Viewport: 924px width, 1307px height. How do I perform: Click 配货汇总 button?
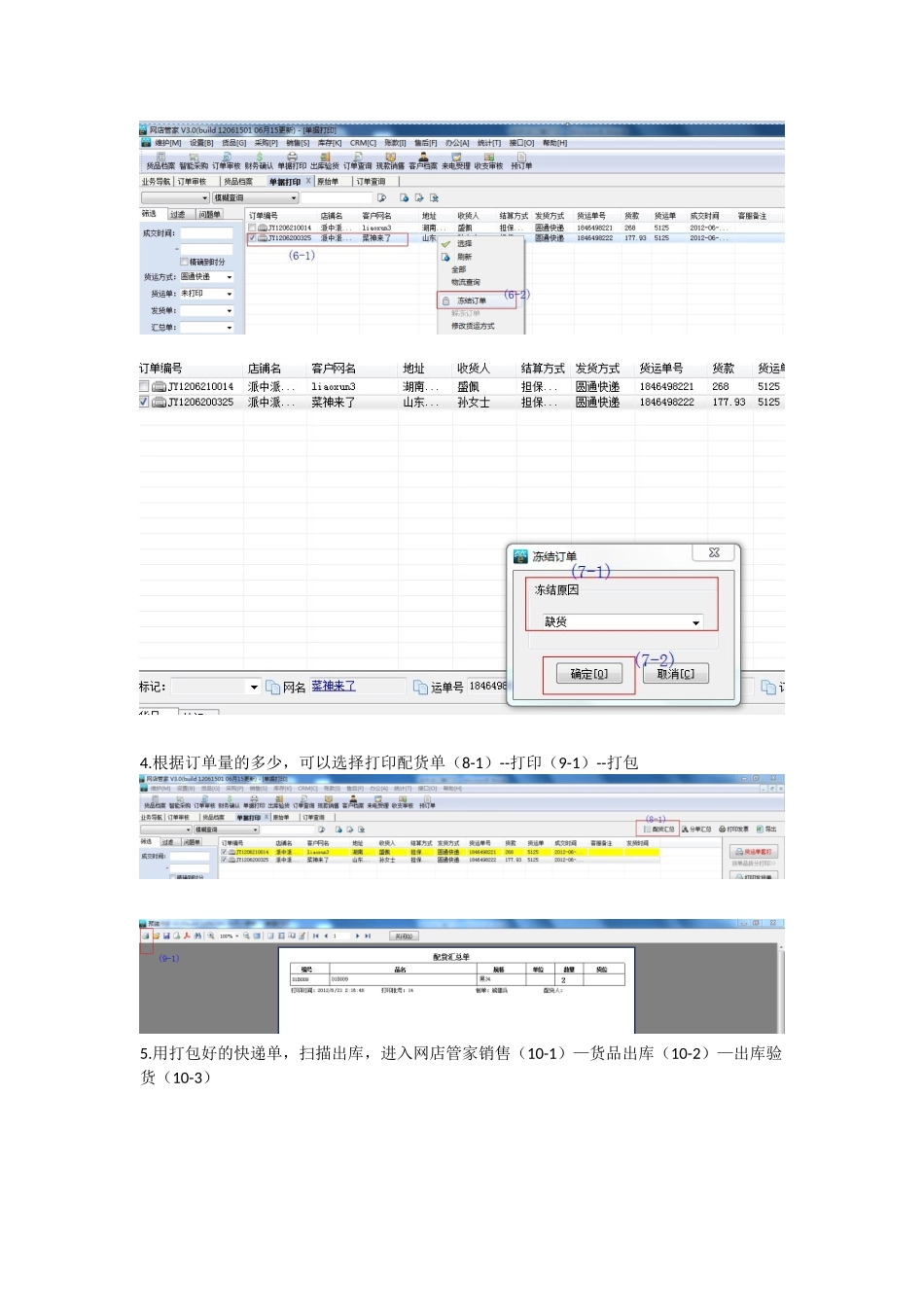pos(658,830)
